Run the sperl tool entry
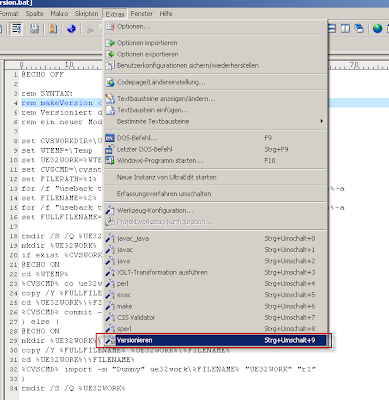The width and height of the screenshot is (389, 400). click(216, 329)
